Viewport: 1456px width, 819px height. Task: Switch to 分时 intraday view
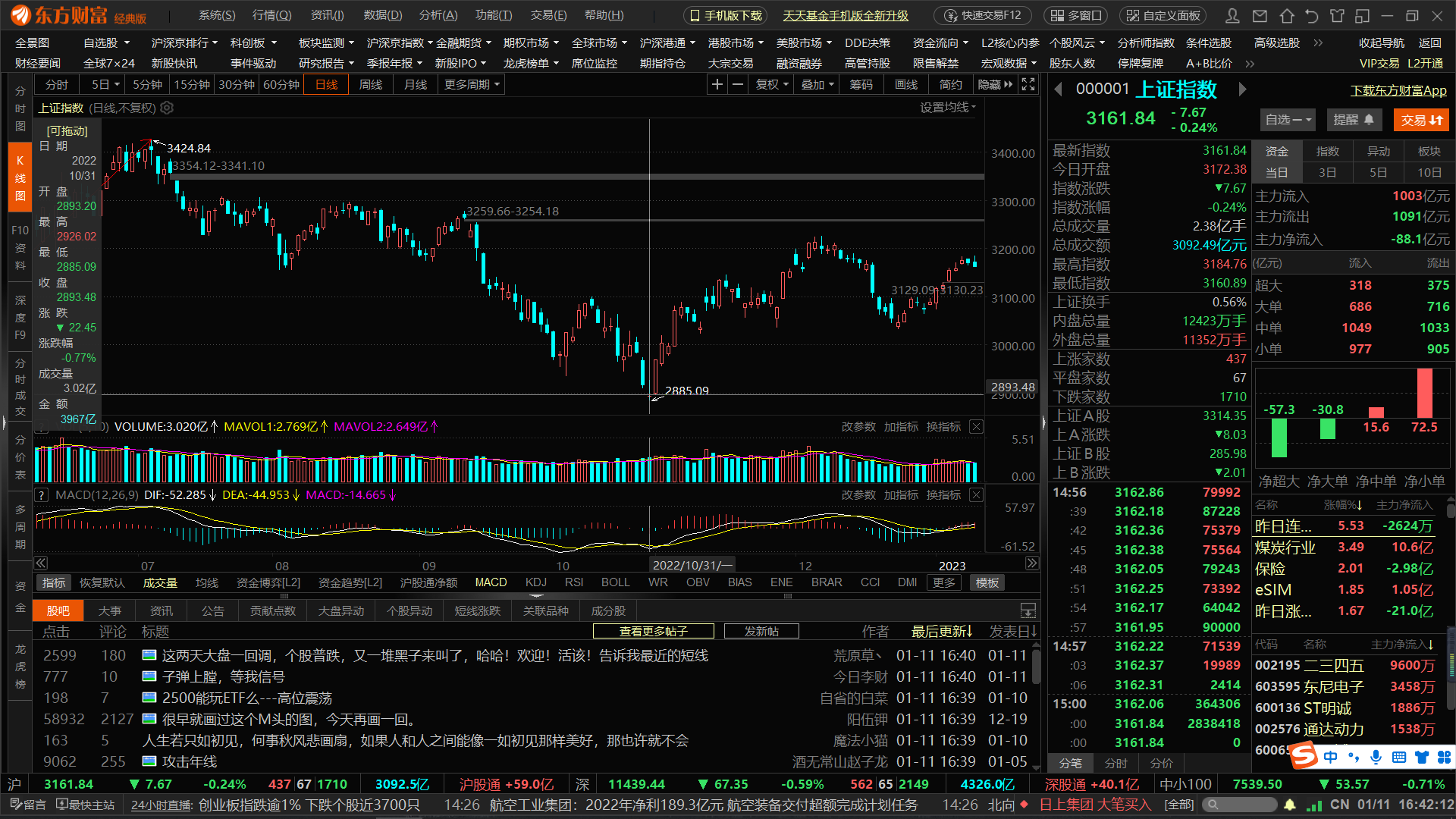tap(57, 84)
